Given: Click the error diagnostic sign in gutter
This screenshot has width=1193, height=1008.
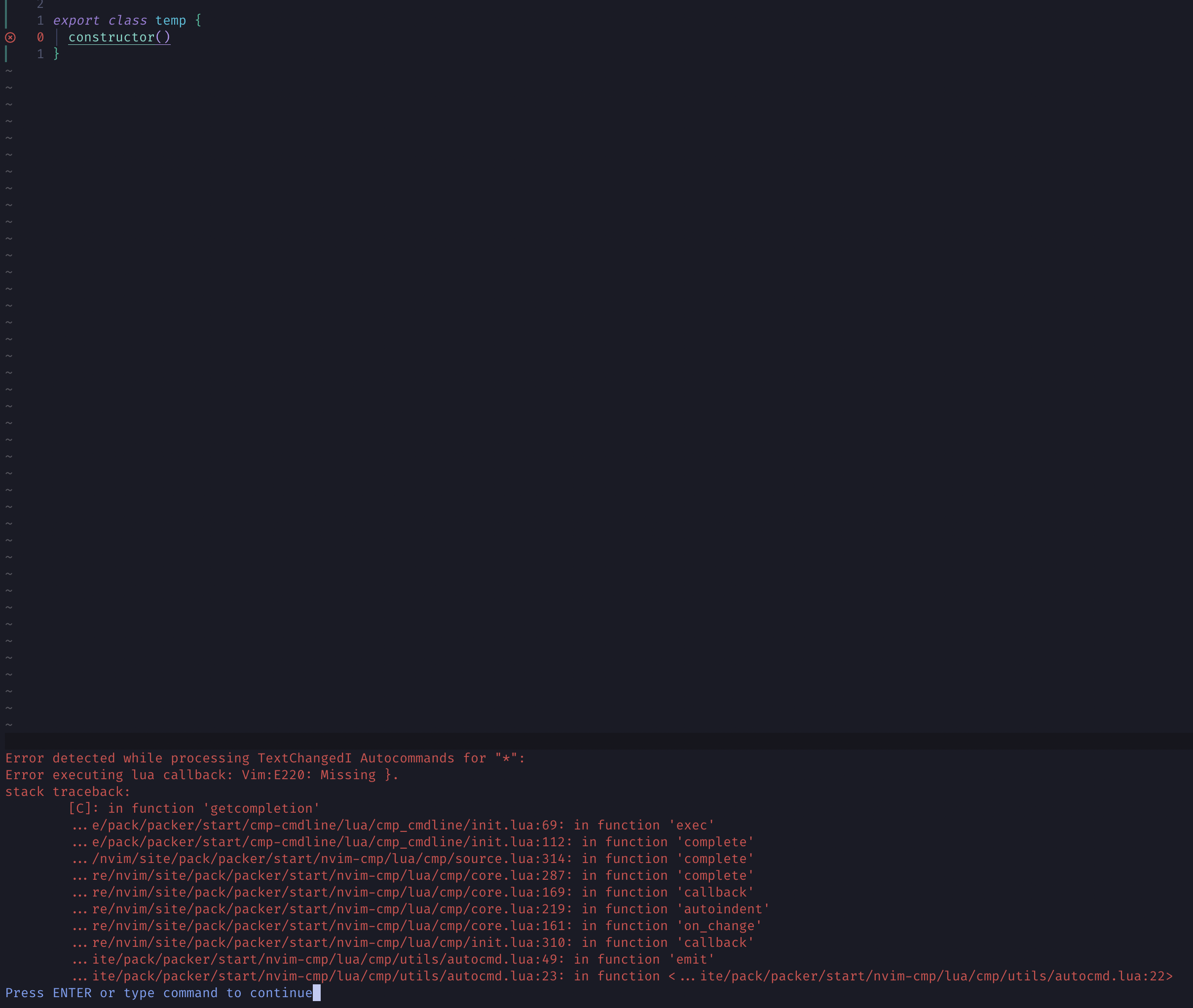Looking at the screenshot, I should click(10, 37).
